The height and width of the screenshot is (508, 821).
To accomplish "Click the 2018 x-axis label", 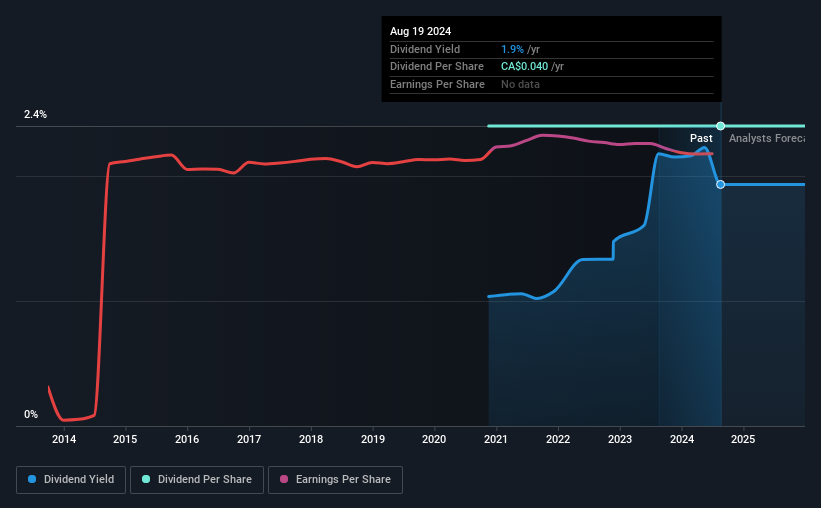I will coord(311,439).
